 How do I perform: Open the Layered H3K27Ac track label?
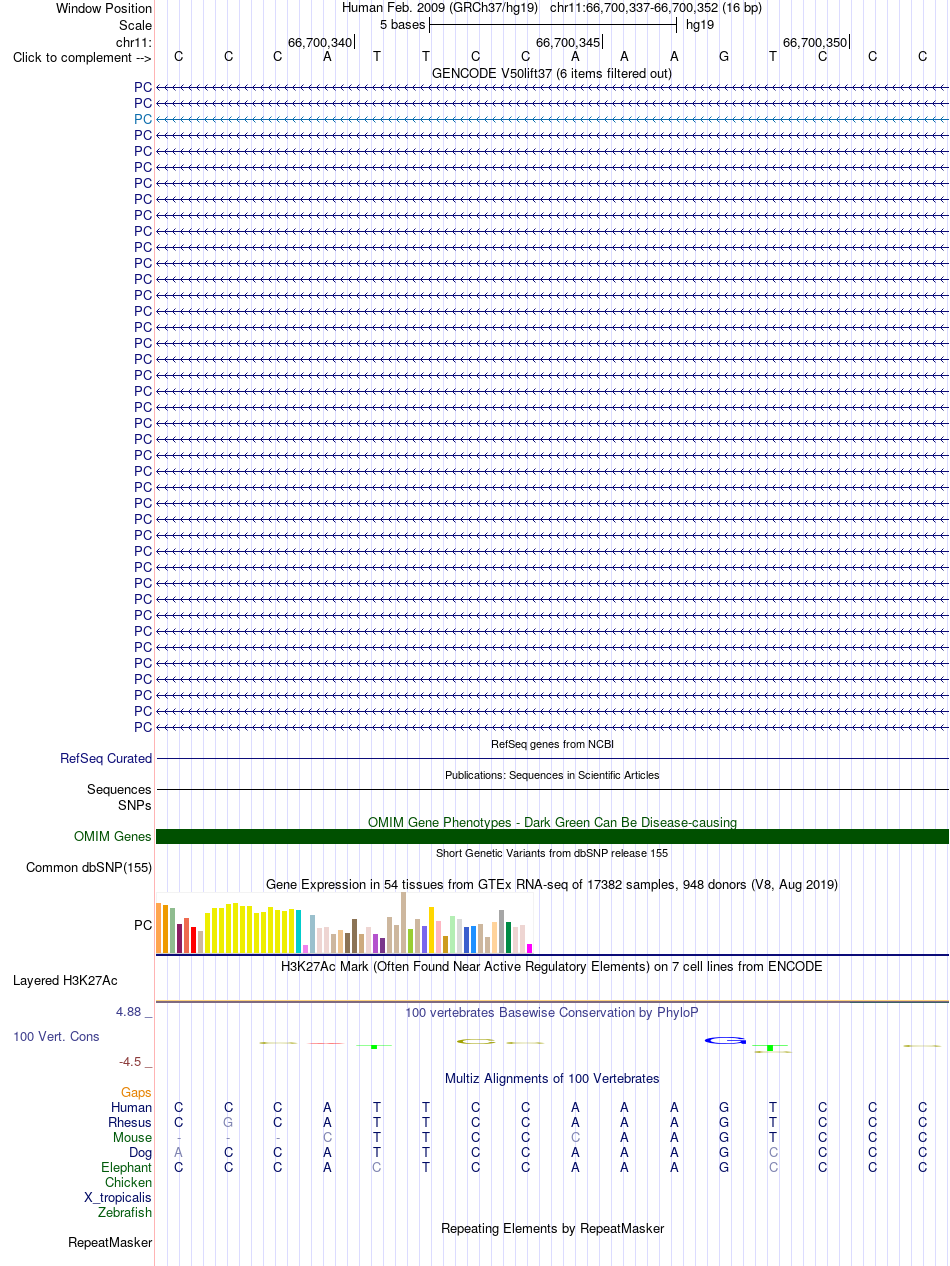(x=65, y=981)
